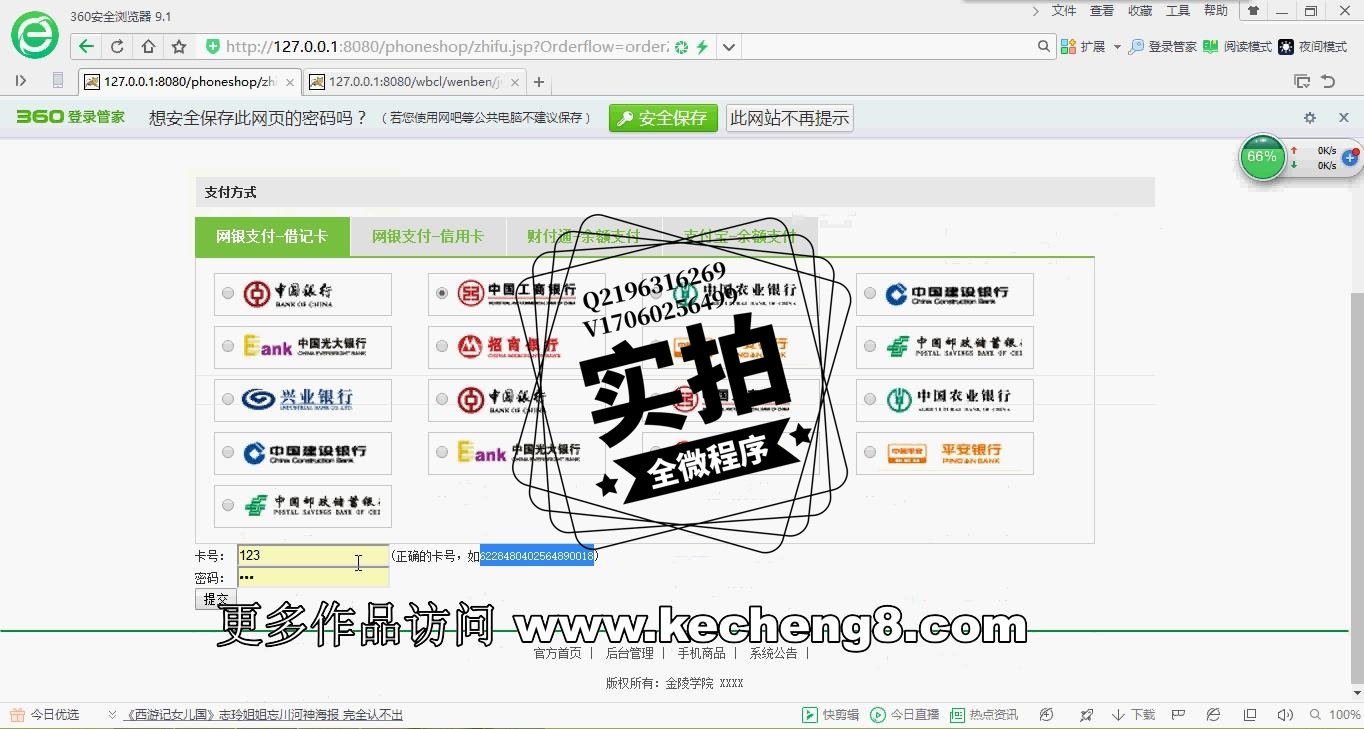This screenshot has height=729, width=1364.
Task: Open the 《西游记女儿国》 news headline link
Action: [x=264, y=715]
